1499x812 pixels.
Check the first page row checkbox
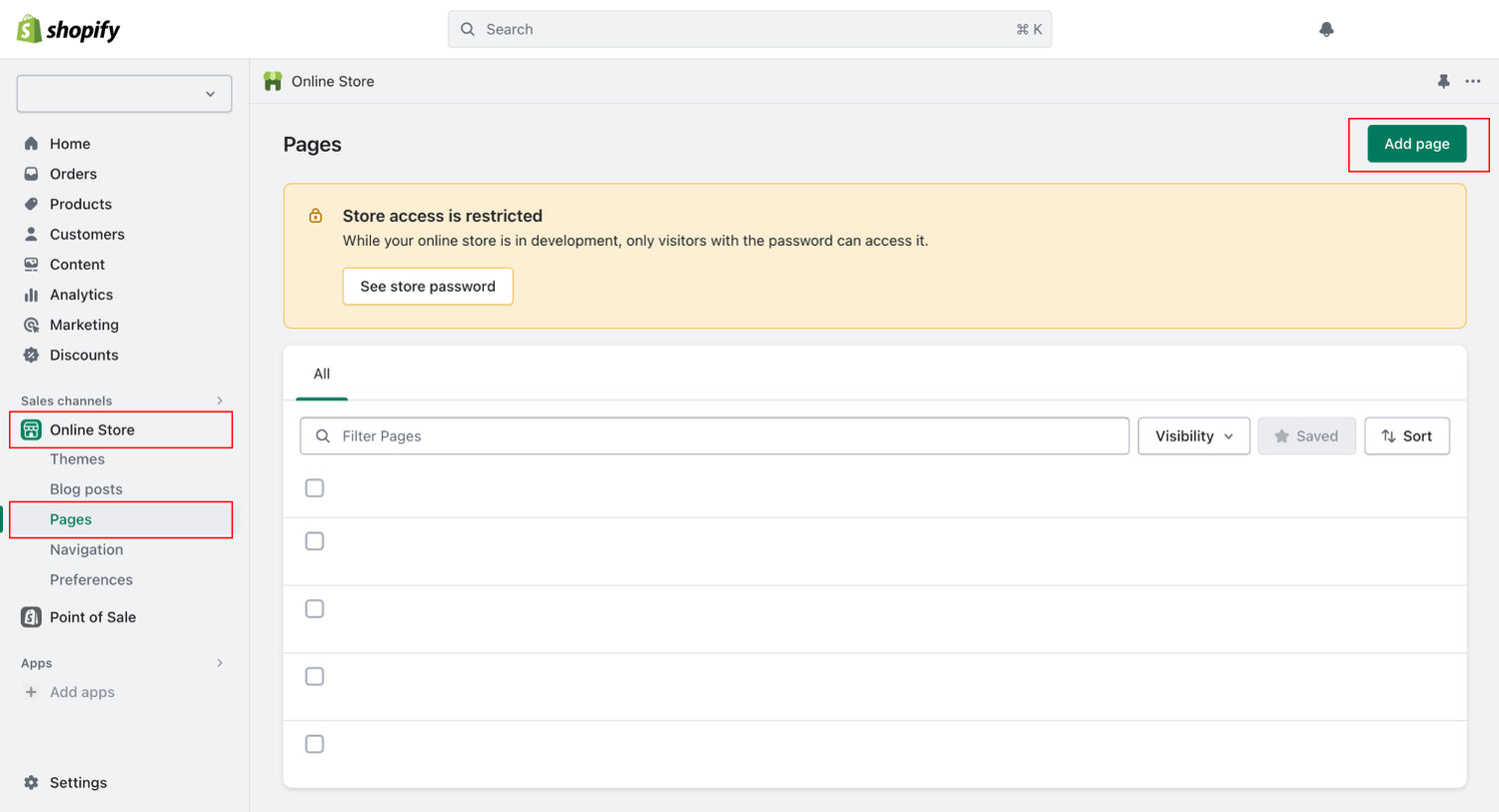[x=315, y=488]
